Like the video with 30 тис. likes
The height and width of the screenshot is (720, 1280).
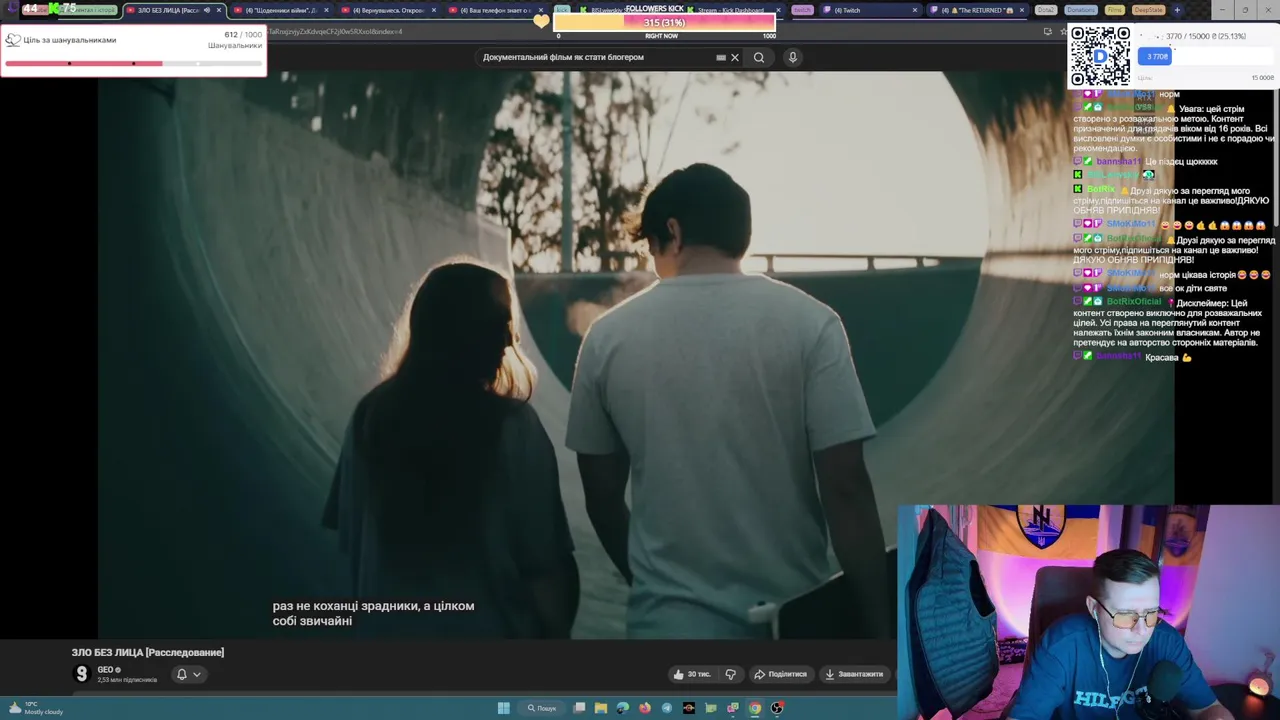tap(692, 674)
